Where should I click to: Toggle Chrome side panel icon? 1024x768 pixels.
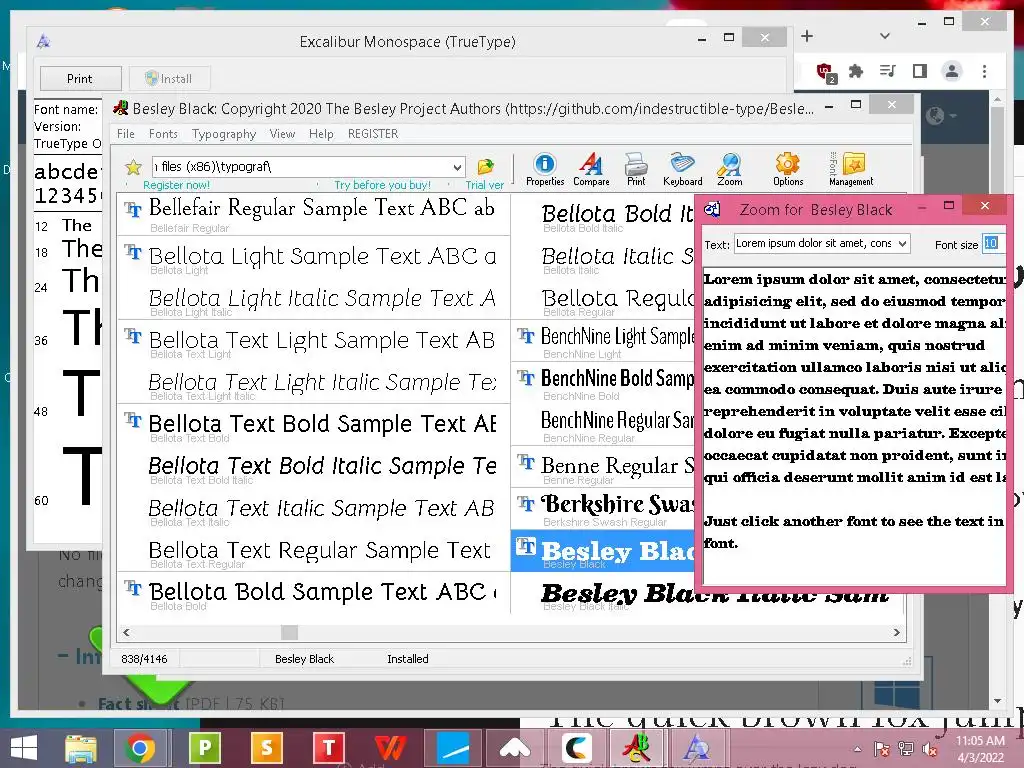pyautogui.click(x=920, y=71)
